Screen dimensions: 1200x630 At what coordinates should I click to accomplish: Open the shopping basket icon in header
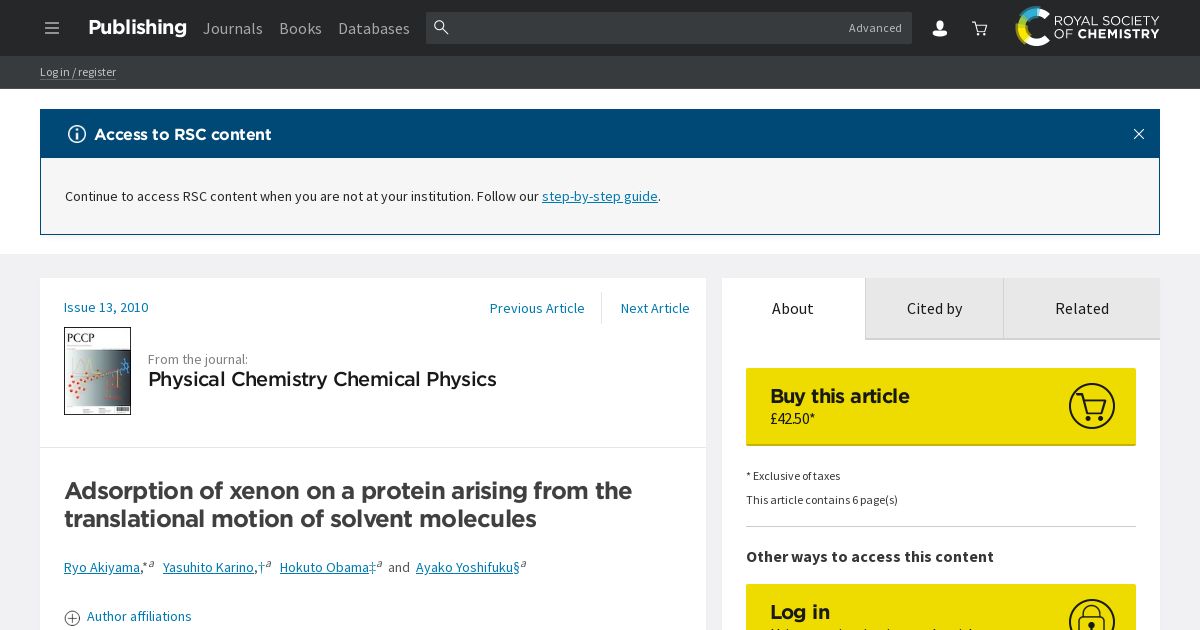point(980,28)
